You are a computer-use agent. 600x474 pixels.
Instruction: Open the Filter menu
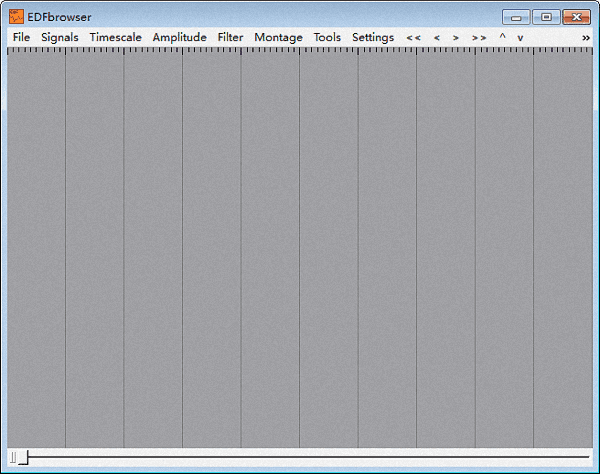coord(230,38)
